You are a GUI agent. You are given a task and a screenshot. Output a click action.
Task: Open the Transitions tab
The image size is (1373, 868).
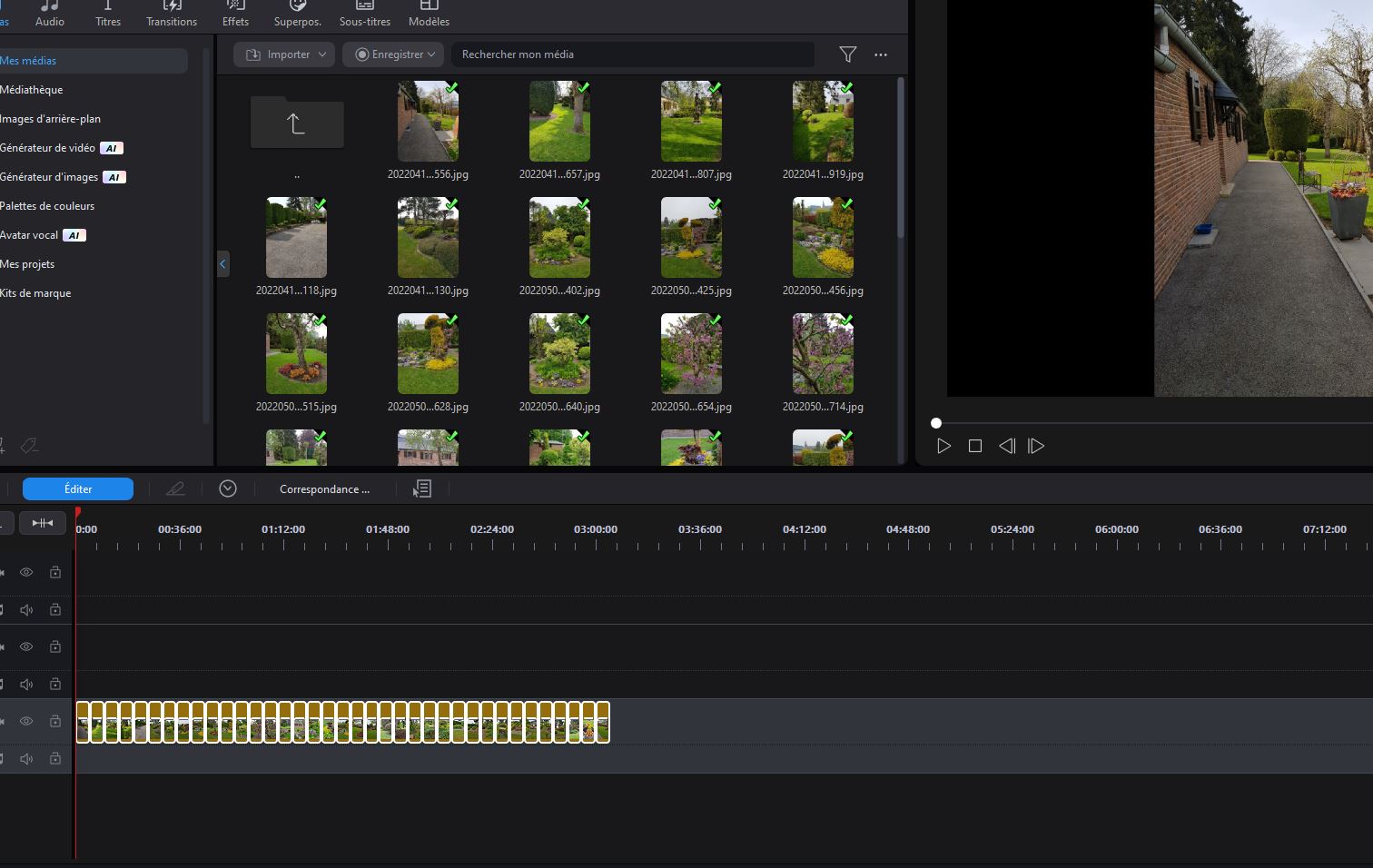pyautogui.click(x=172, y=15)
